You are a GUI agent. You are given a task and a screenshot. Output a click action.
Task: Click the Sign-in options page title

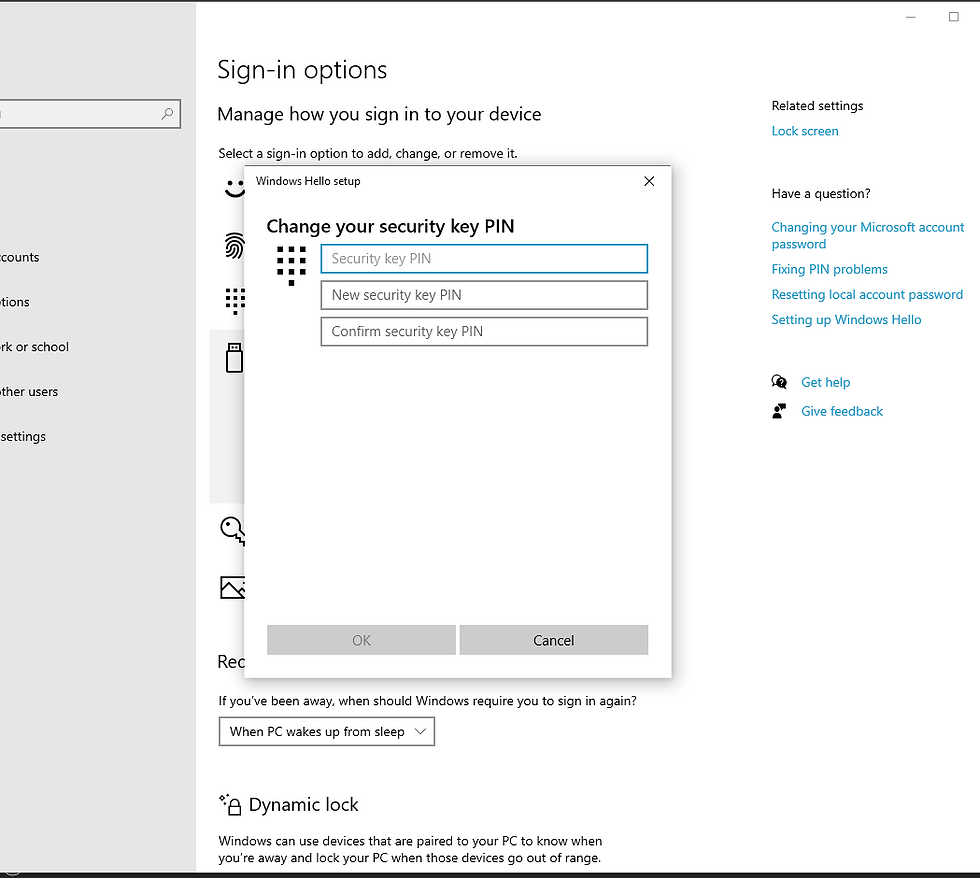coord(302,69)
